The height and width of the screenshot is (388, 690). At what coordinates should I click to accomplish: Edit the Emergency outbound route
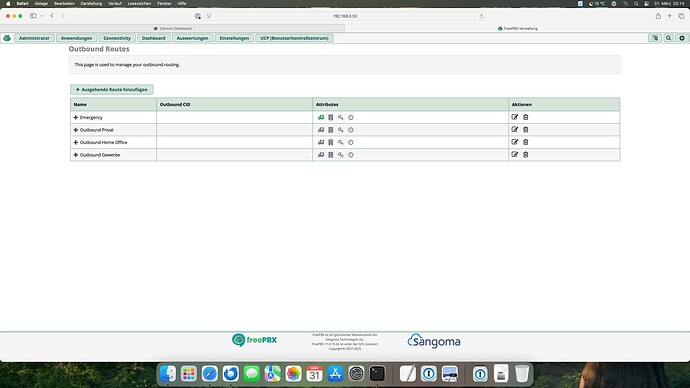514,117
